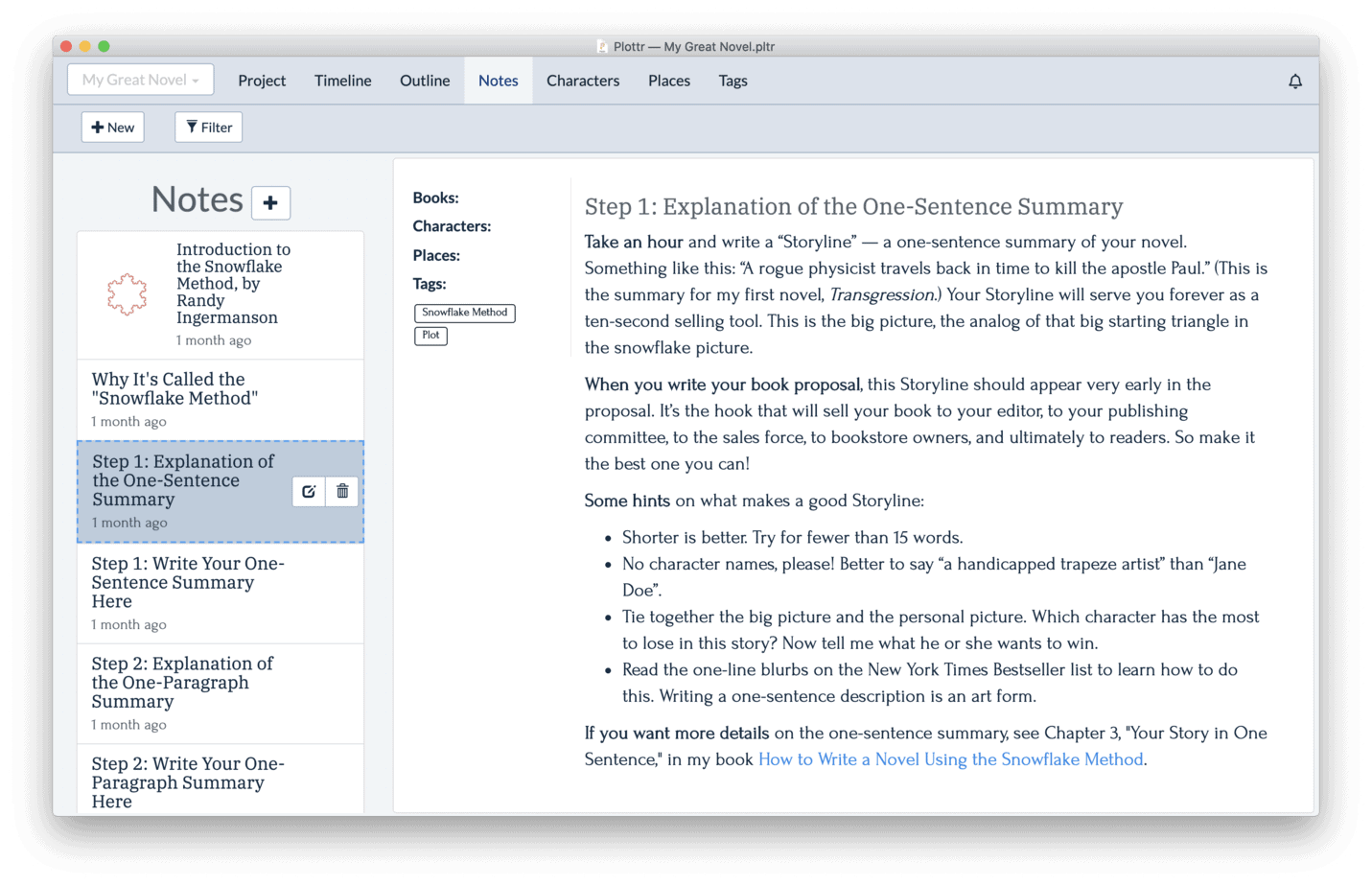Screen dimensions: 1372x886
Task: Open Step 2: Explanation of One-Paragraph Summary note
Action: (x=221, y=693)
